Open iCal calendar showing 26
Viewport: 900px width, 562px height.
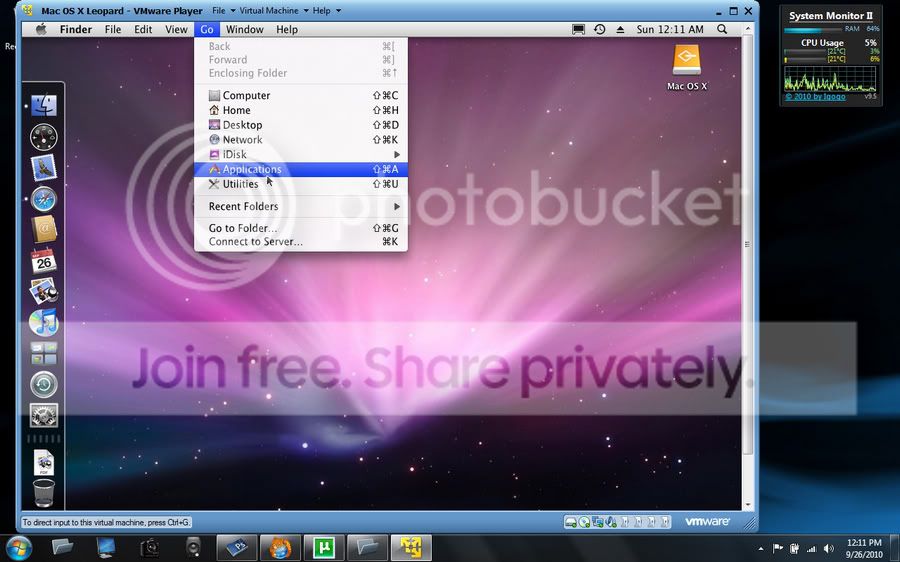(x=44, y=261)
